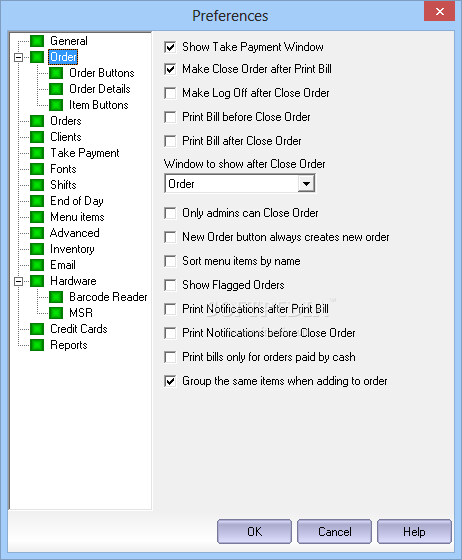Click the green icon beside General

(x=37, y=41)
